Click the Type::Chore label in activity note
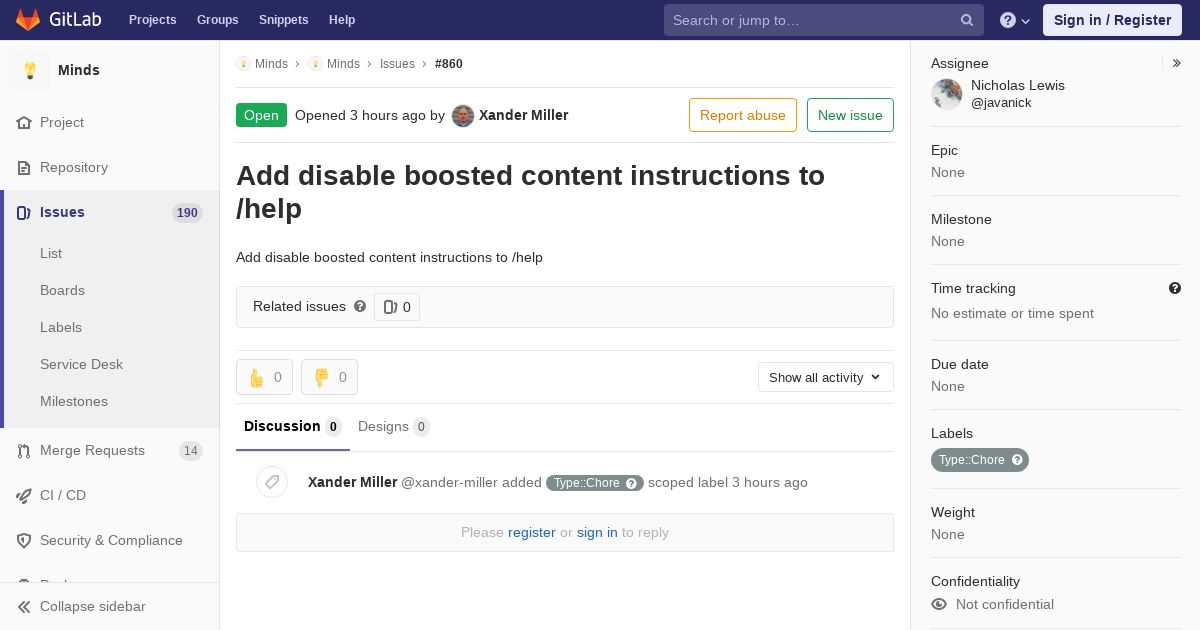 point(587,483)
